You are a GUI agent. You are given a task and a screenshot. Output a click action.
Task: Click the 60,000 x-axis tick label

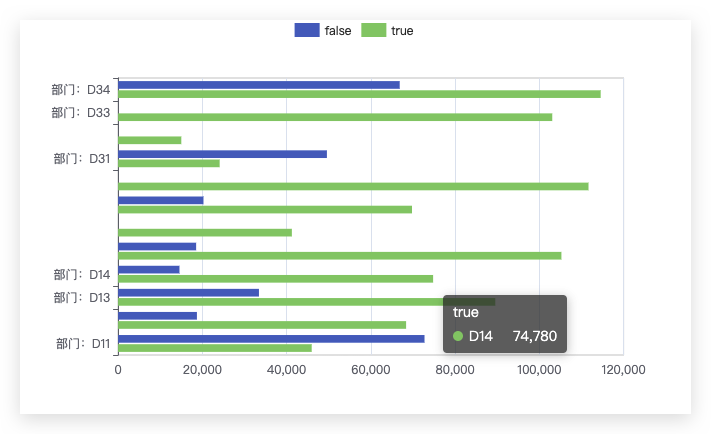(370, 370)
